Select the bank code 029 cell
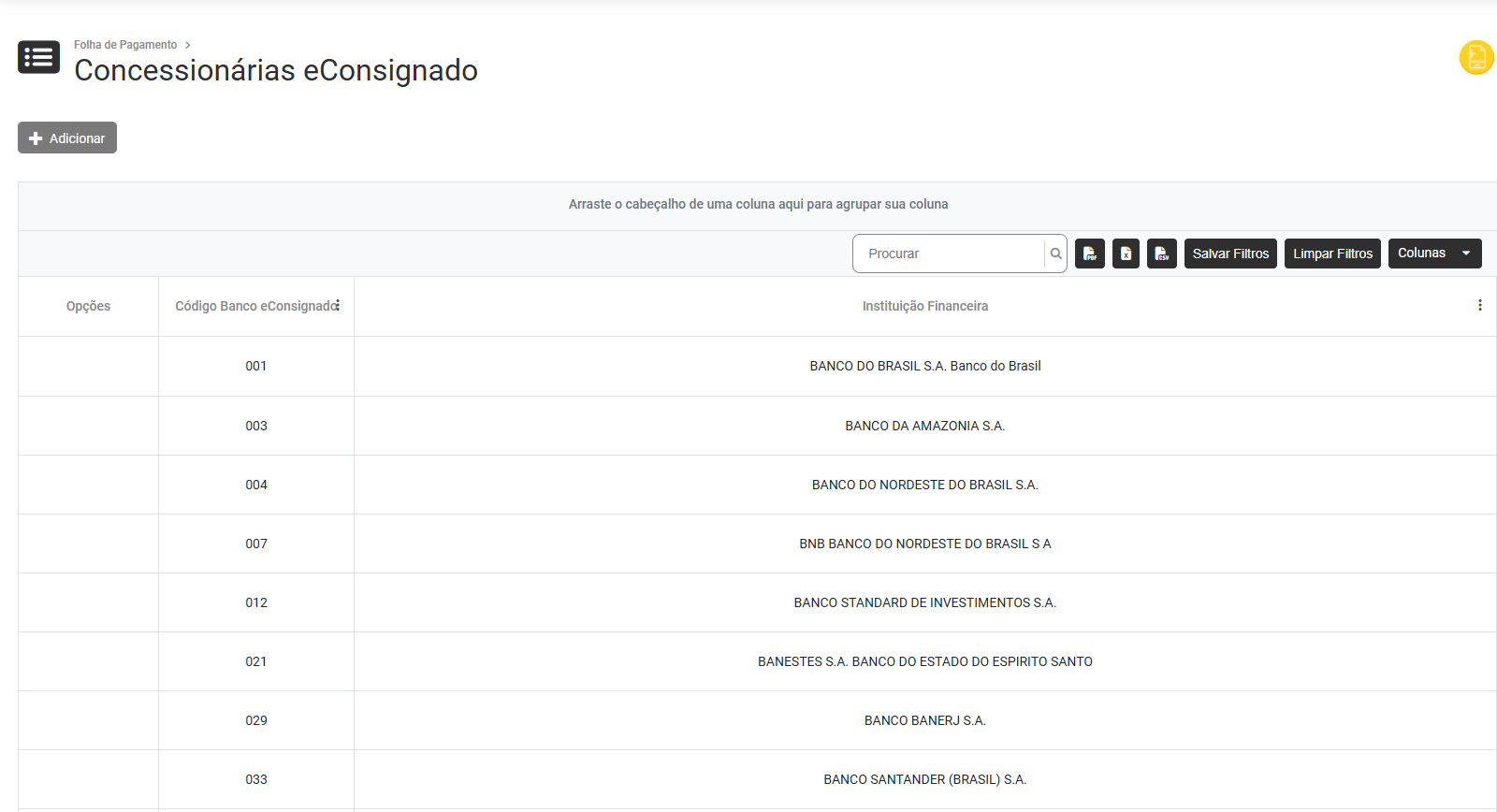This screenshot has width=1497, height=812. point(256,720)
